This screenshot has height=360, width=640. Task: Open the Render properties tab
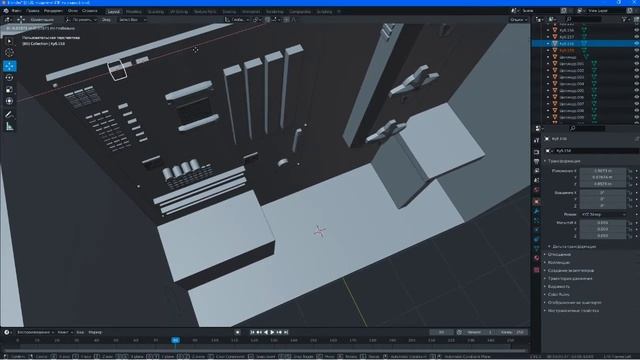(x=537, y=152)
